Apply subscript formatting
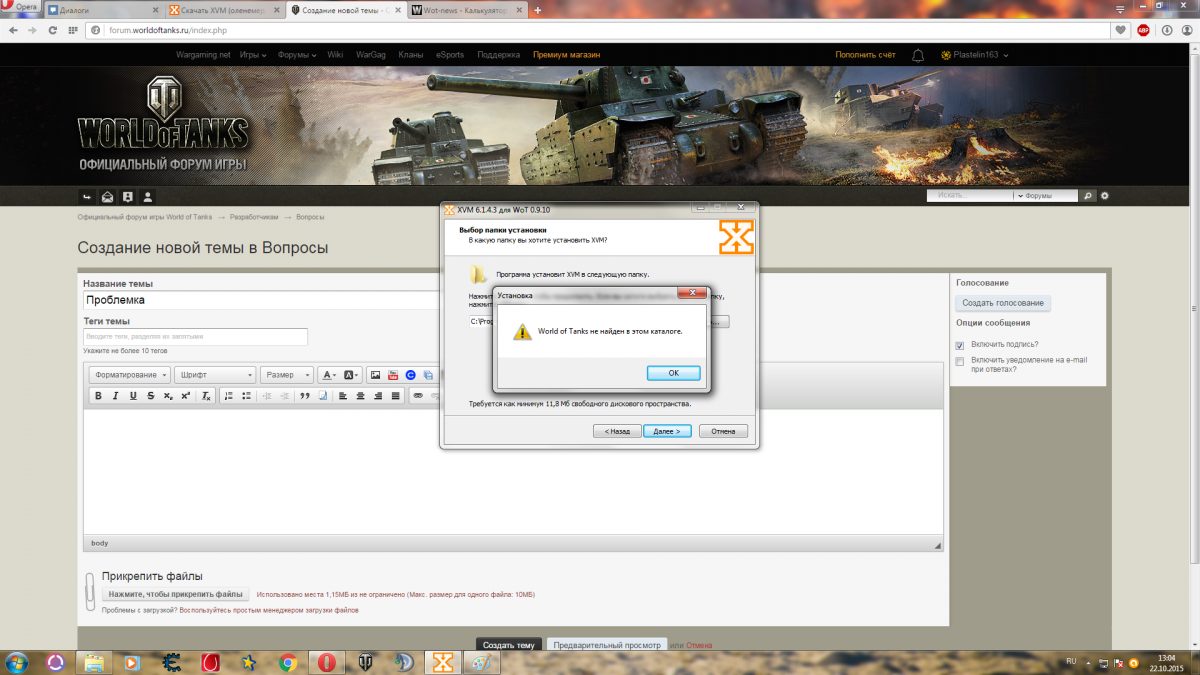1200x675 pixels. click(168, 396)
